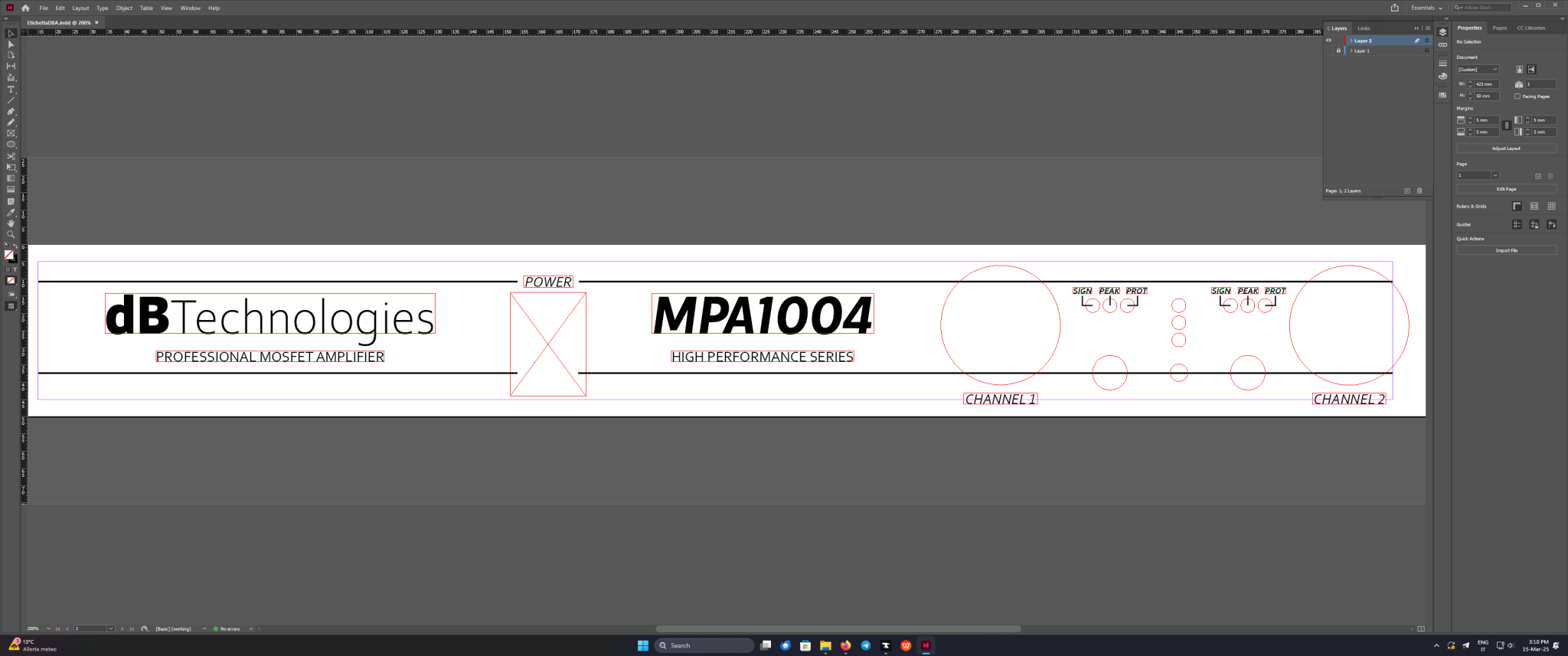Toggle show guides button

click(1517, 224)
